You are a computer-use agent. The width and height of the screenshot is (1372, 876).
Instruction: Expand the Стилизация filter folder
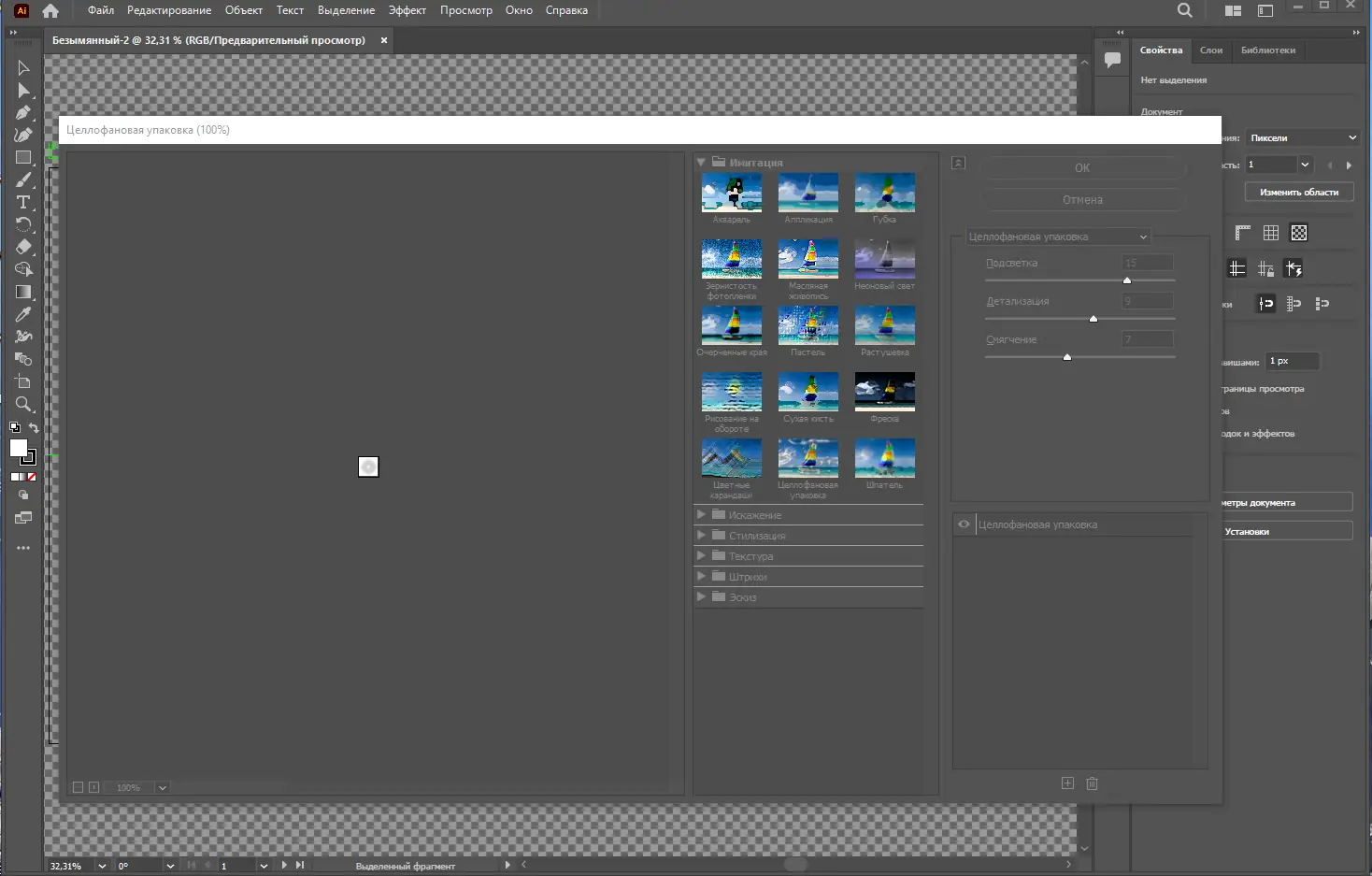[701, 536]
